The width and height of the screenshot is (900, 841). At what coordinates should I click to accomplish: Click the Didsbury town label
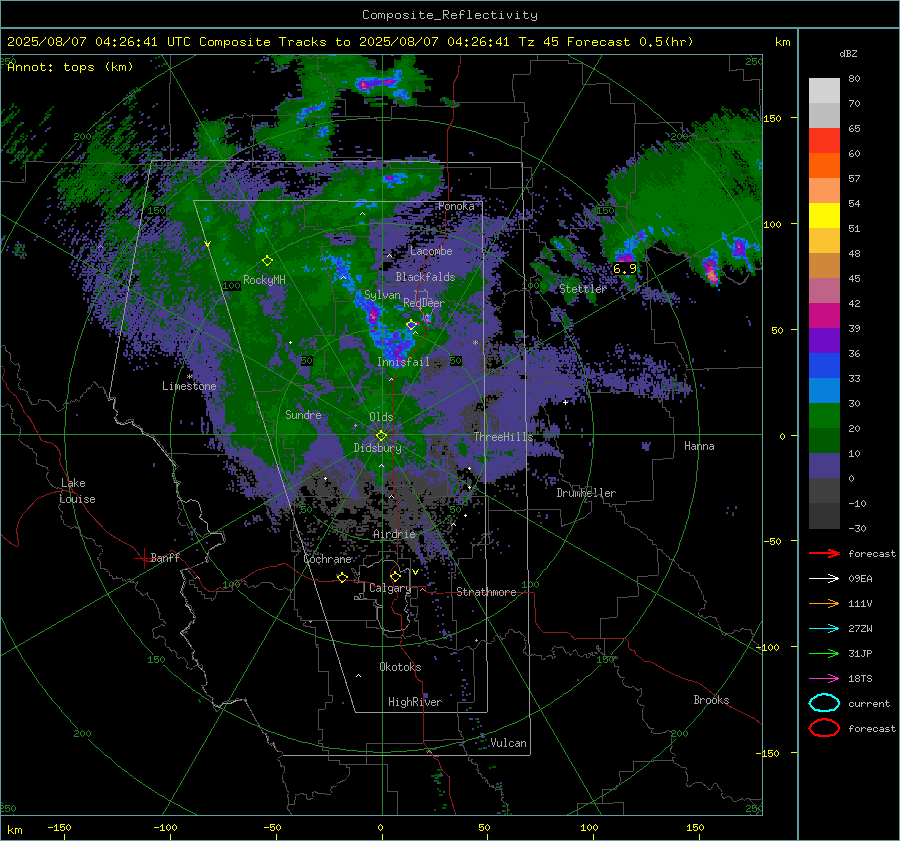point(377,448)
